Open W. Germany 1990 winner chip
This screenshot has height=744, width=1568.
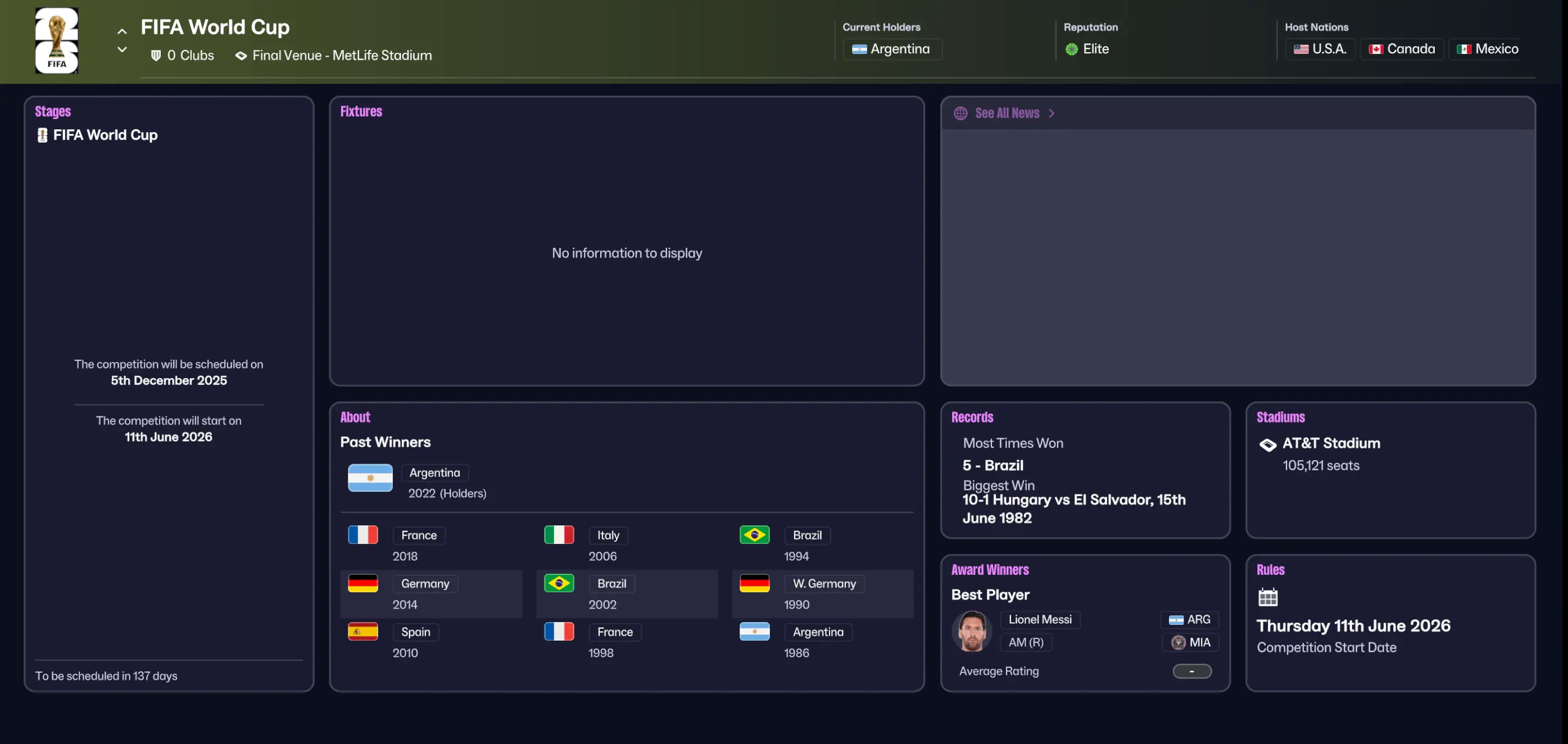click(x=824, y=584)
